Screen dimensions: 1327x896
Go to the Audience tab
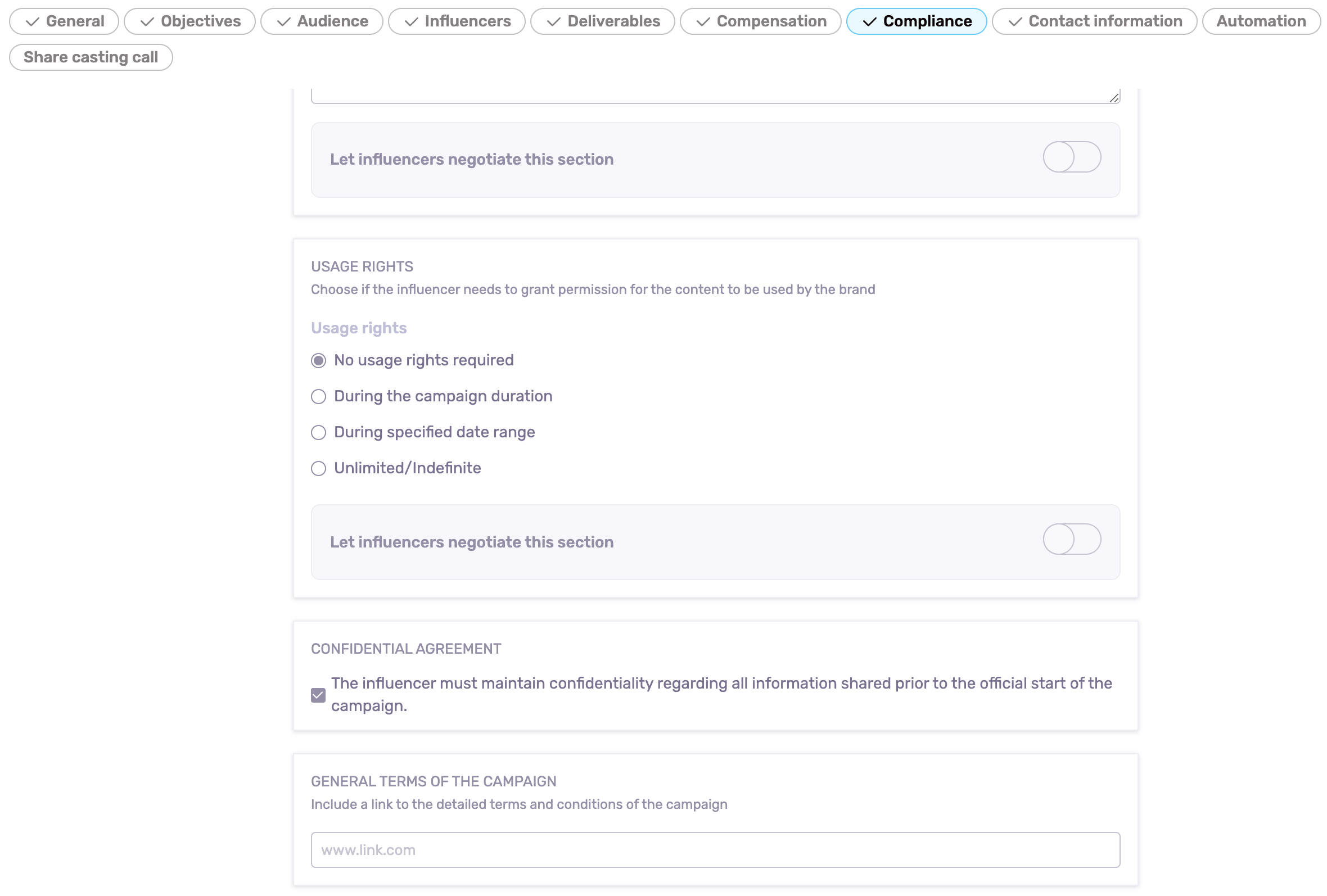coord(322,21)
